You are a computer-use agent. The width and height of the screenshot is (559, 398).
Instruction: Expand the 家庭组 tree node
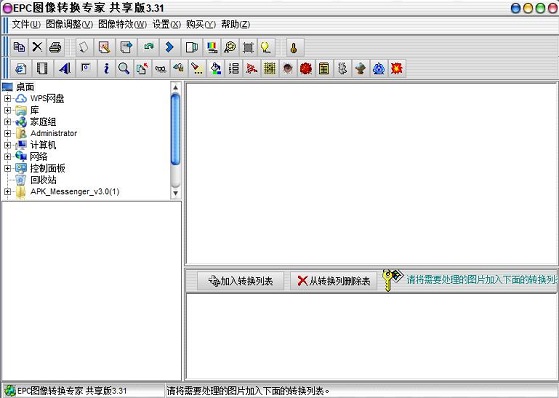7,122
